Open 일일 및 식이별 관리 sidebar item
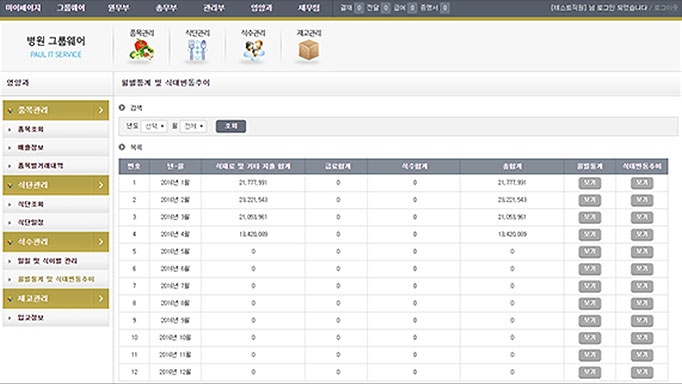This screenshot has width=682, height=384. point(47,261)
